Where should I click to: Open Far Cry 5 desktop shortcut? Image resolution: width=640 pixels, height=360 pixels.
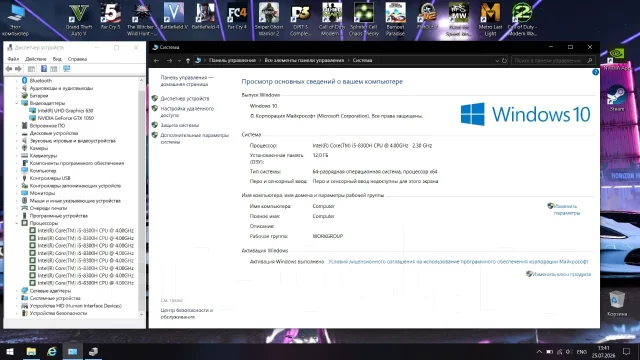coord(111,17)
